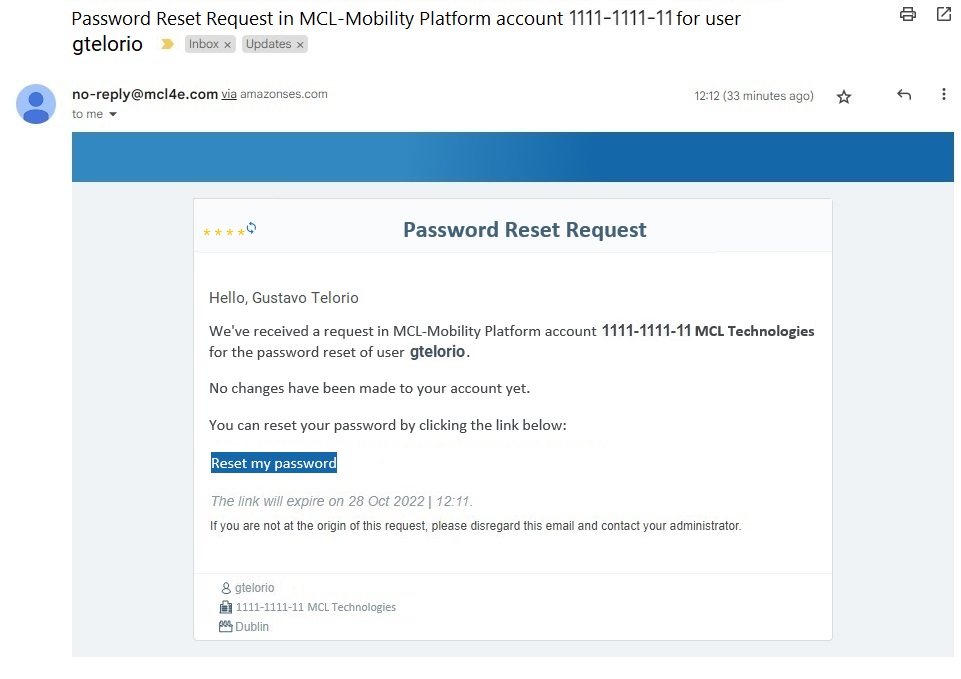Remove the Updates label

pyautogui.click(x=298, y=44)
